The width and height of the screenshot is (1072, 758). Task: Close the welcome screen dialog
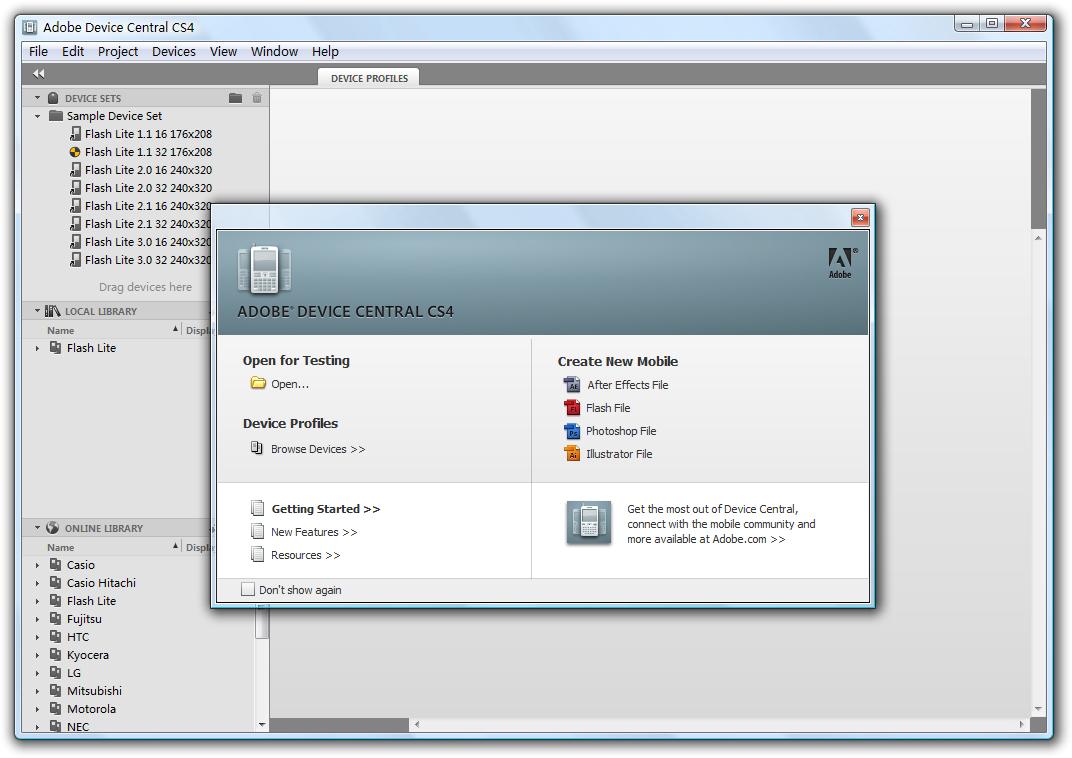[859, 218]
